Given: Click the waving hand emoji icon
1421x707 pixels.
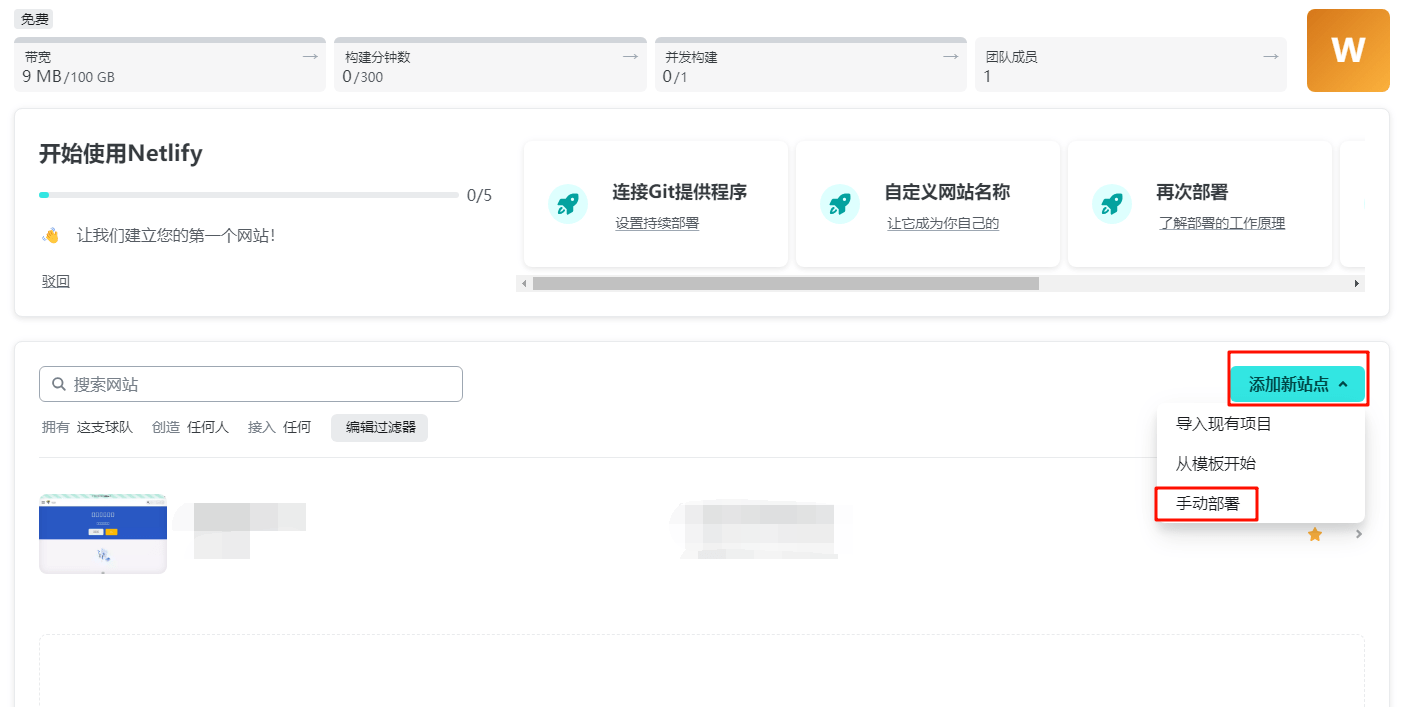Looking at the screenshot, I should pyautogui.click(x=50, y=236).
